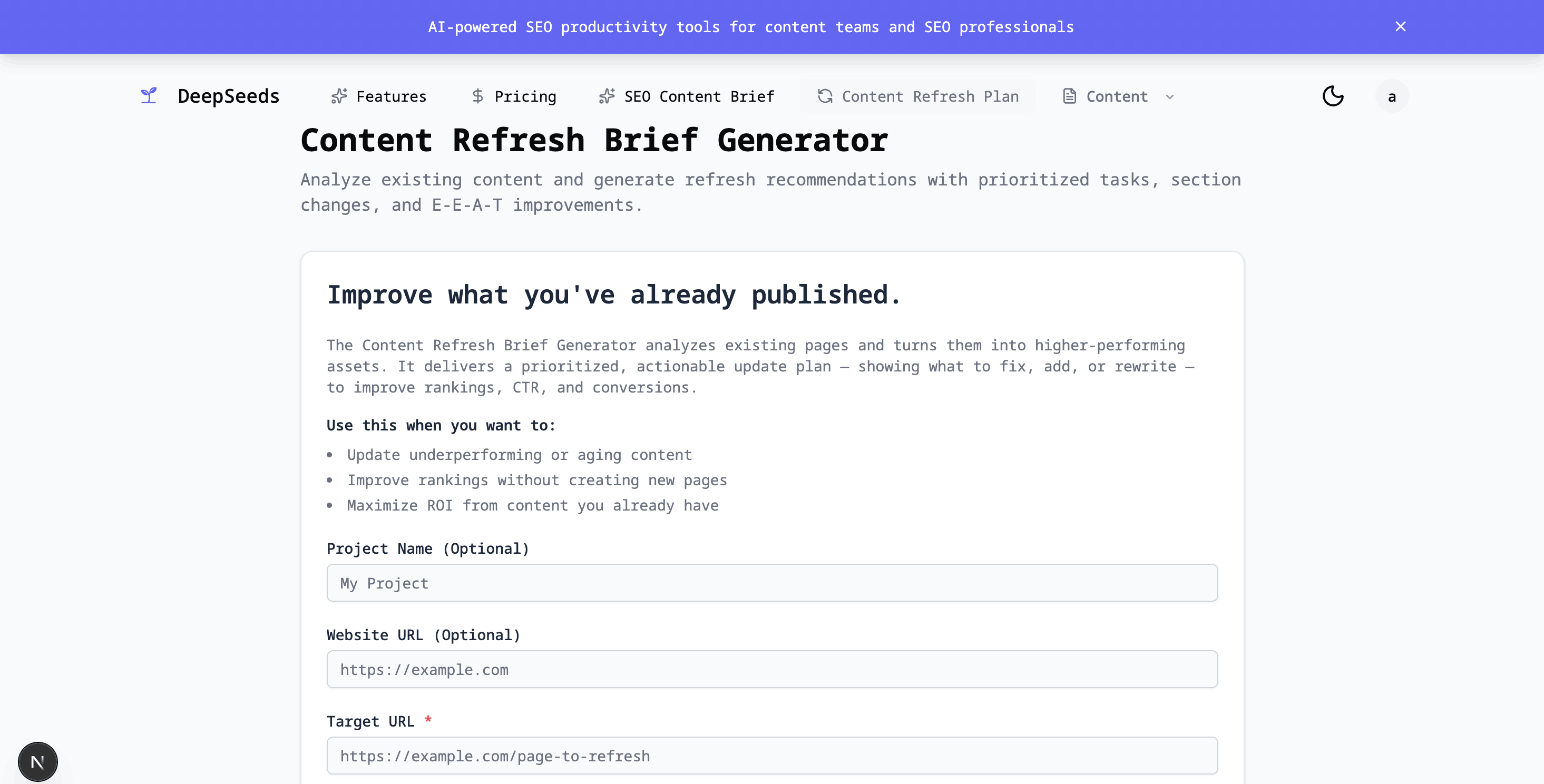Focus the Website URL input field
The height and width of the screenshot is (784, 1544).
point(772,670)
